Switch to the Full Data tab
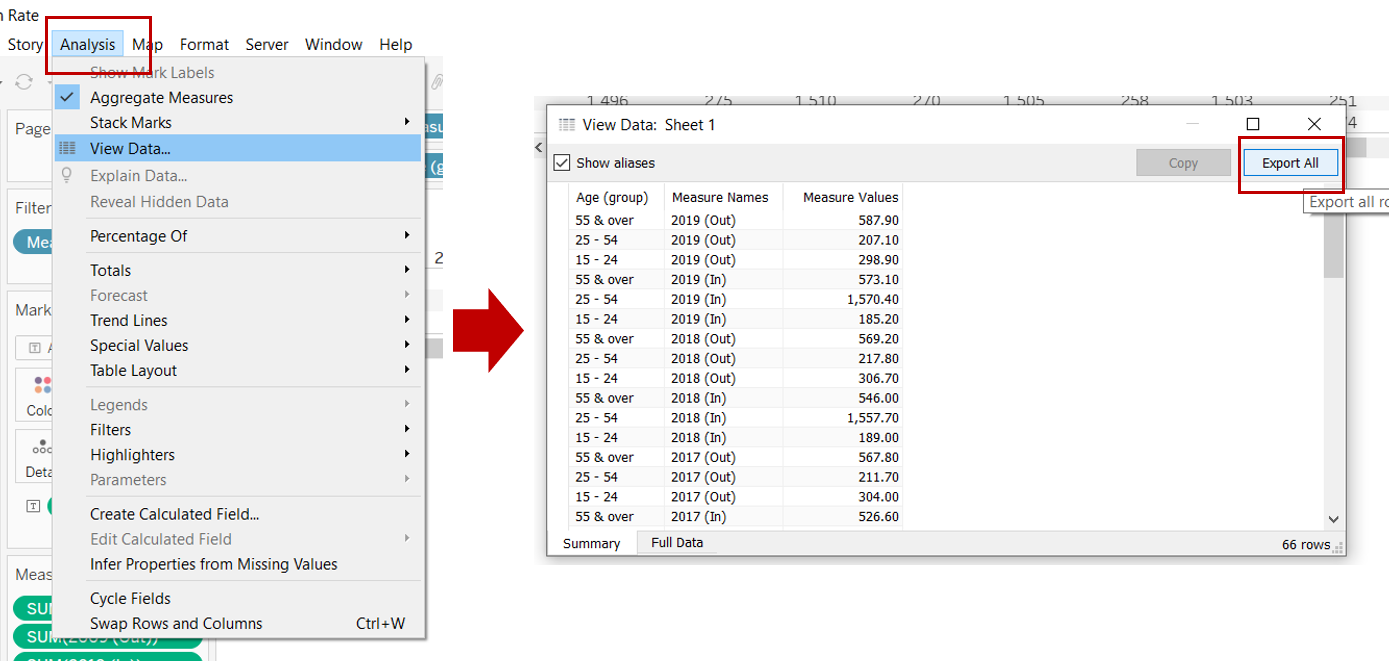 pos(676,543)
